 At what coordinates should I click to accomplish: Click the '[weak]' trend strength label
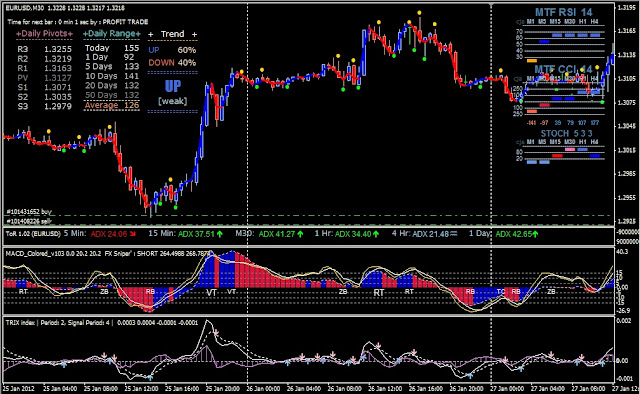click(x=173, y=101)
